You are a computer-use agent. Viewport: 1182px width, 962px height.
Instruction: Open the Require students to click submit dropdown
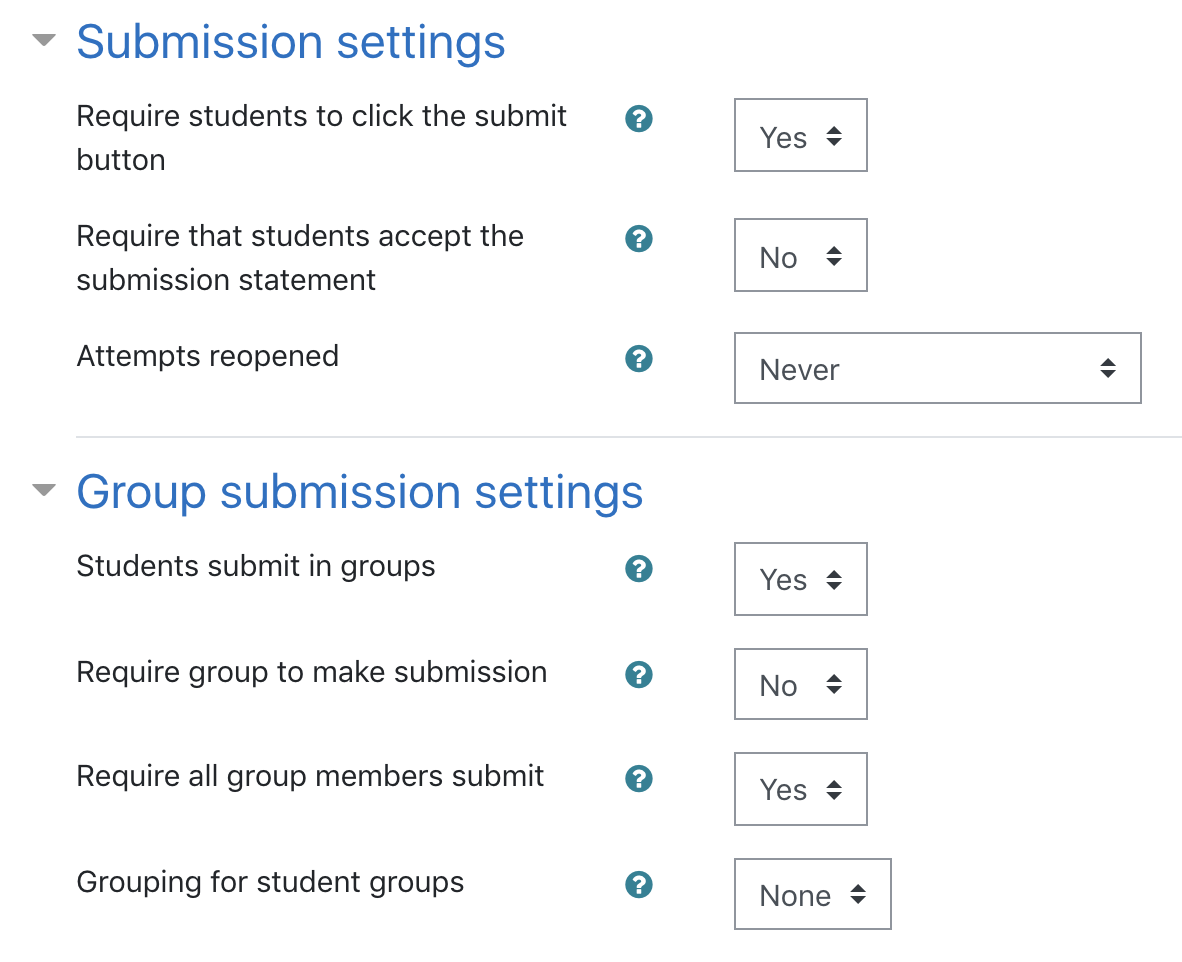(801, 135)
